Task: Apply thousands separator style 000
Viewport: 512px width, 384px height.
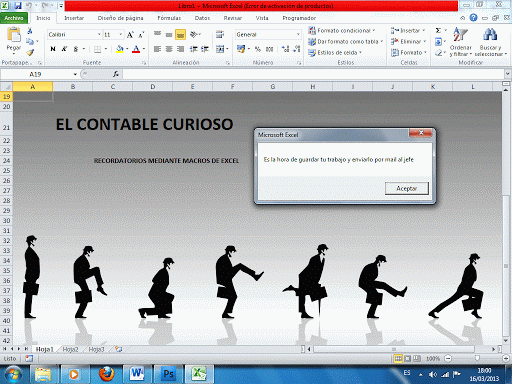Action: pos(269,49)
